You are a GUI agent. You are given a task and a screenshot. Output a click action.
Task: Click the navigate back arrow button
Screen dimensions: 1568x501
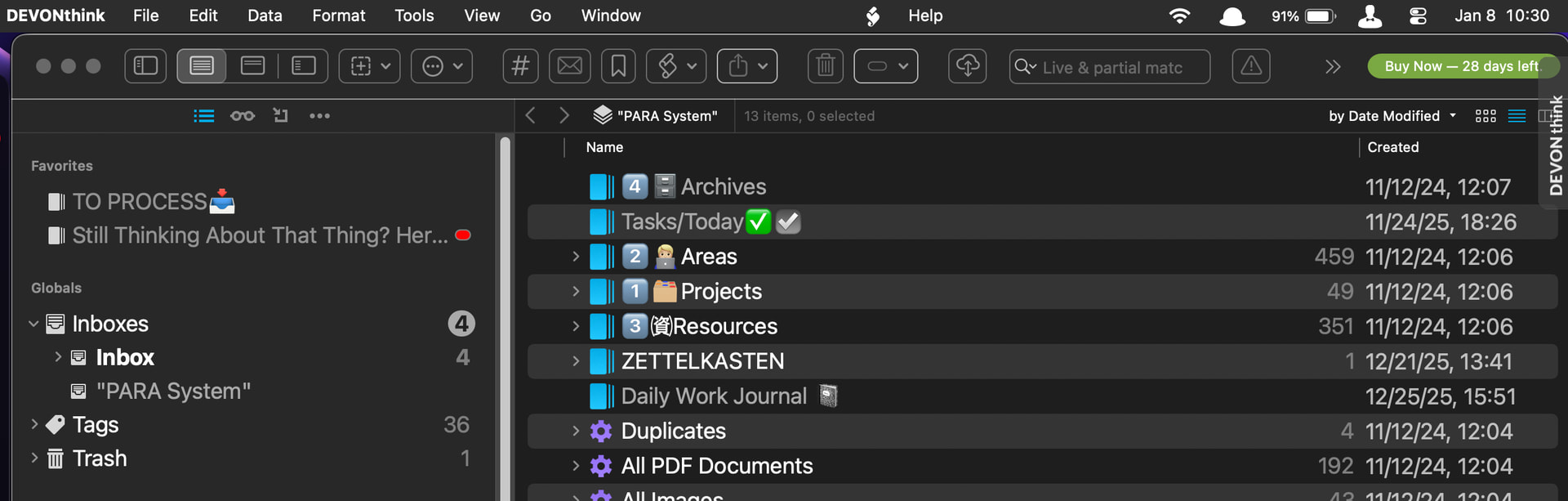pyautogui.click(x=531, y=116)
